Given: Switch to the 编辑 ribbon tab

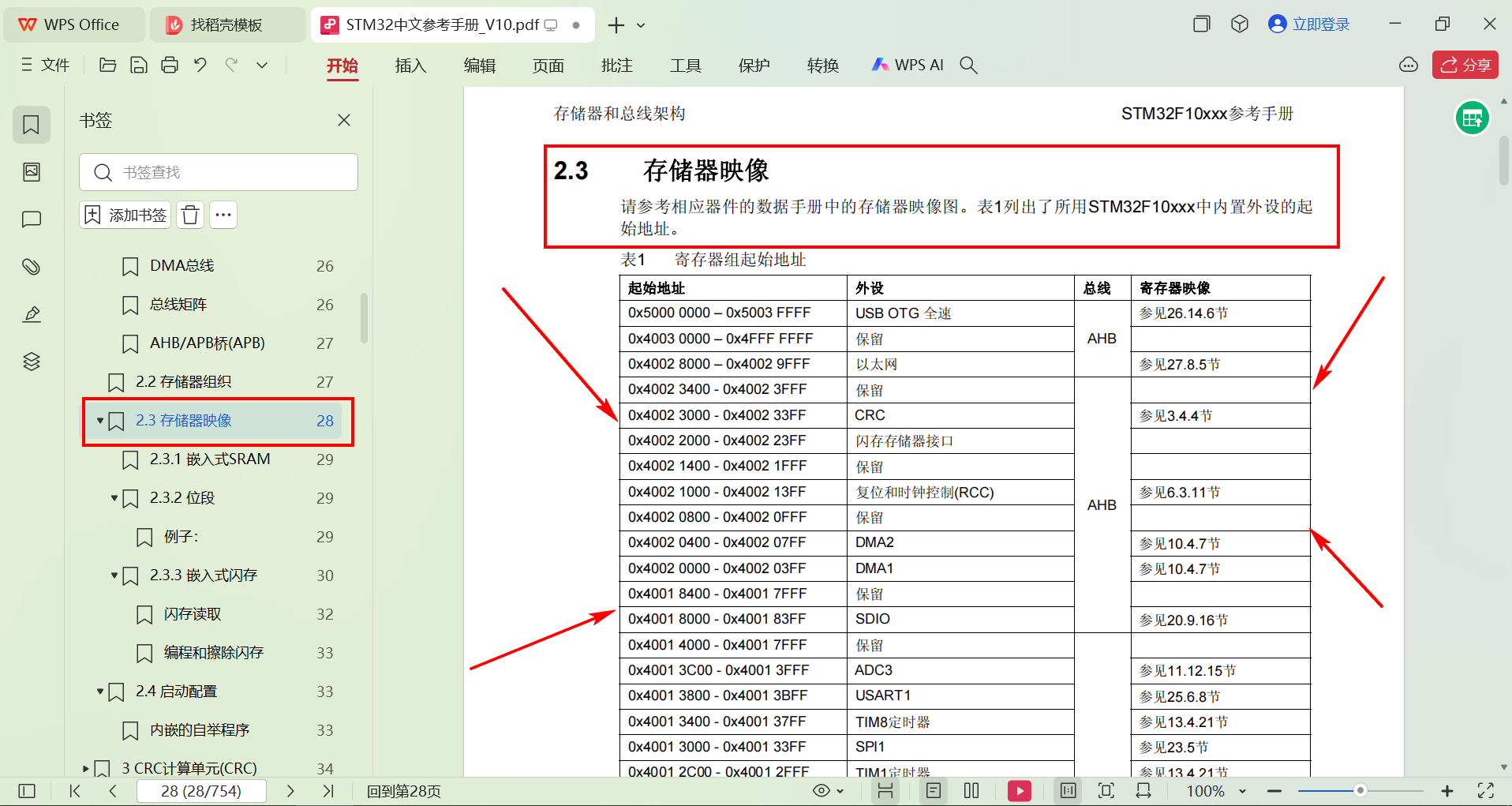Looking at the screenshot, I should click(479, 66).
